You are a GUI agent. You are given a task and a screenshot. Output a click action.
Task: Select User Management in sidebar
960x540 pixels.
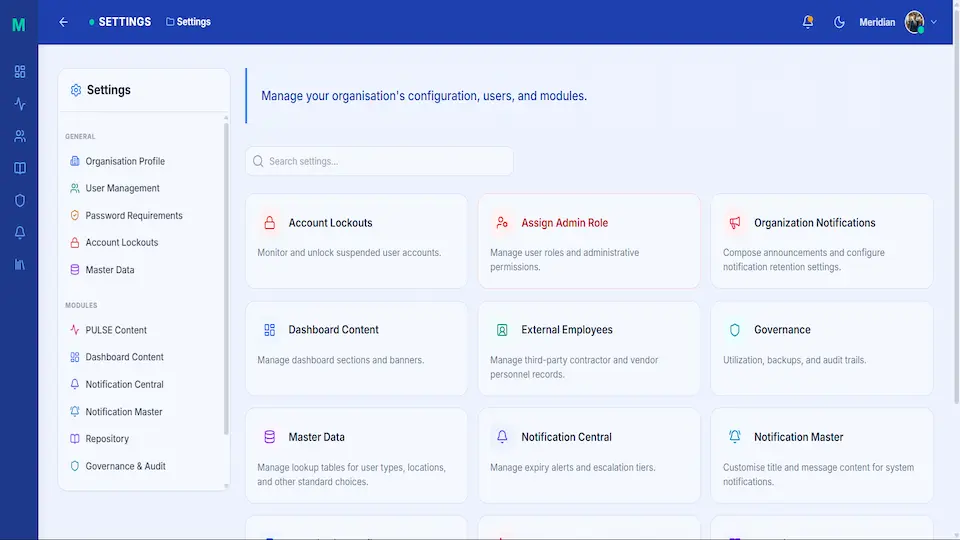(x=143, y=188)
